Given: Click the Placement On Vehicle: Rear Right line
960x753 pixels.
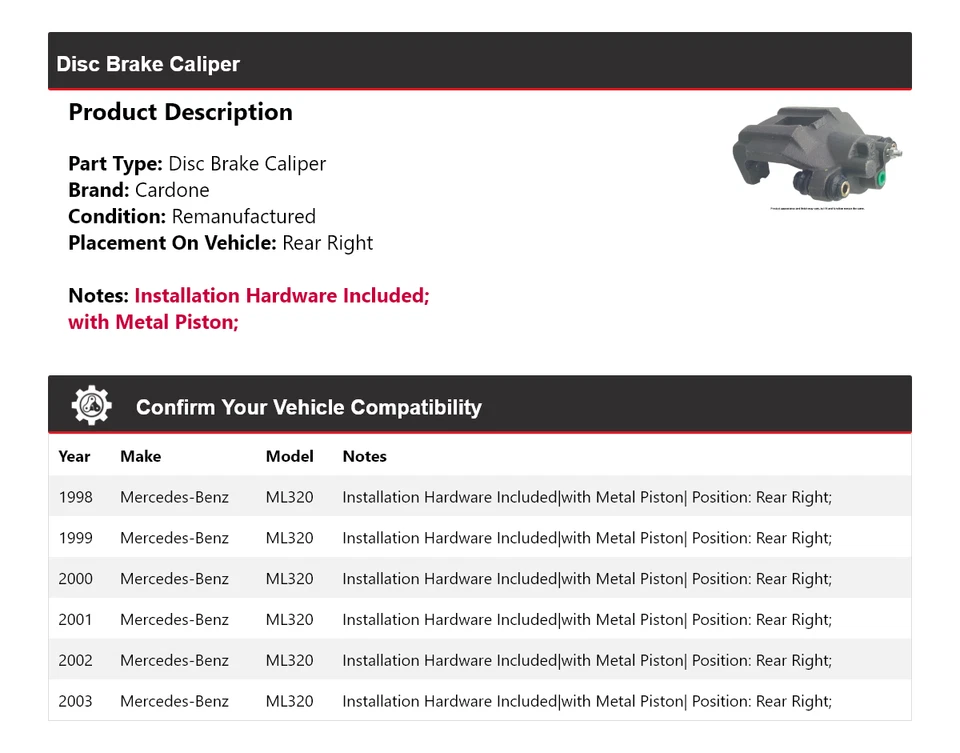Looking at the screenshot, I should (x=220, y=243).
